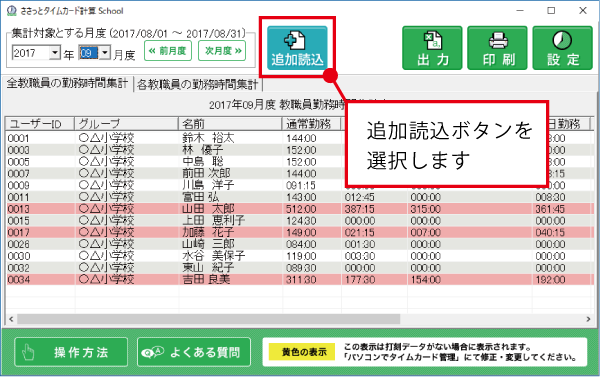Click the 黄色の表示 yellow legend swatch
Image resolution: width=600 pixels, height=377 pixels.
302,352
